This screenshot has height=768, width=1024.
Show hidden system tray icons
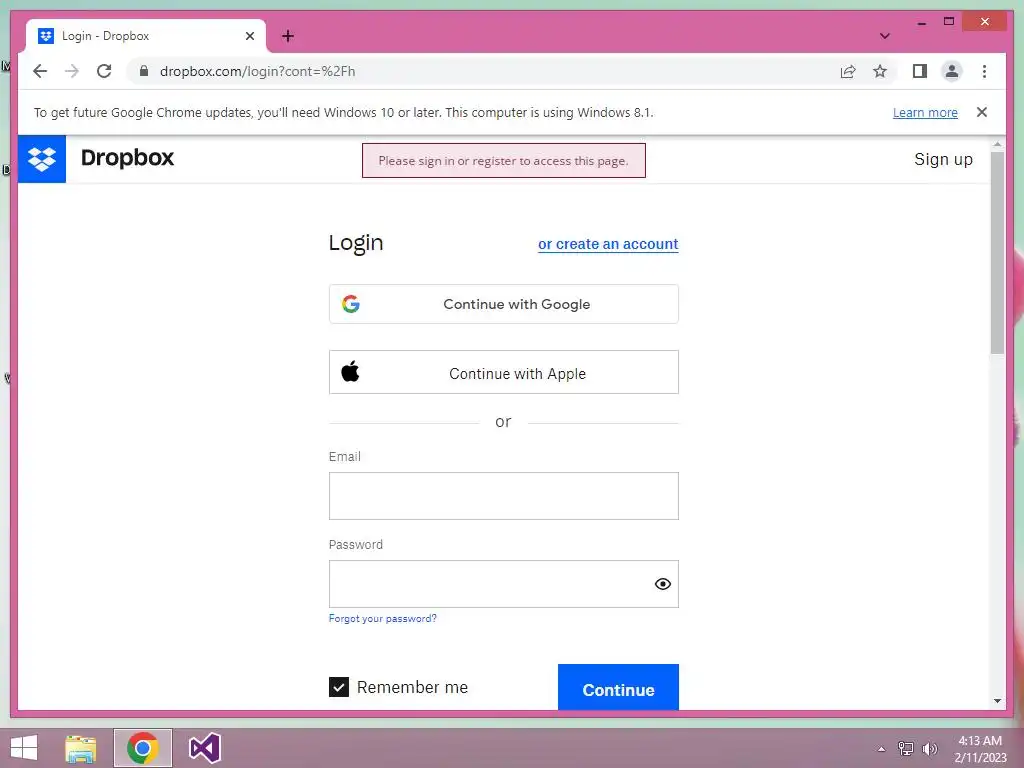881,749
